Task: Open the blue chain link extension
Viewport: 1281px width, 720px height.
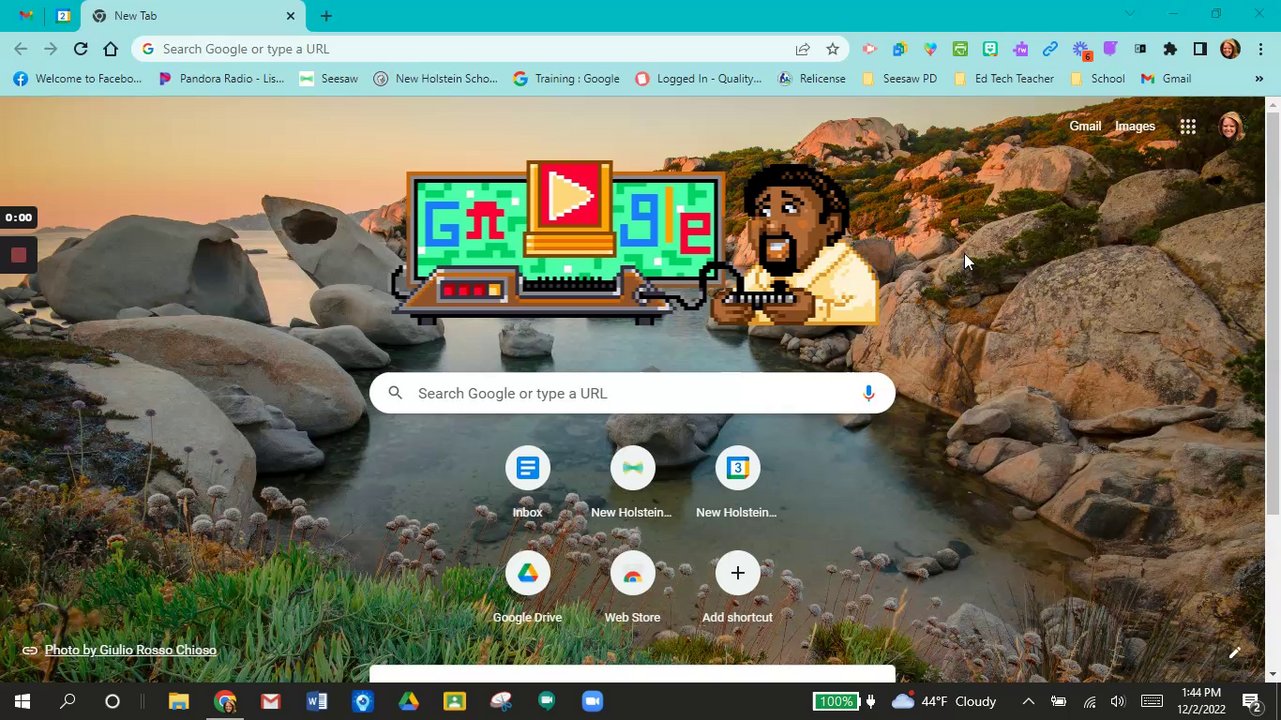Action: coord(1050,49)
